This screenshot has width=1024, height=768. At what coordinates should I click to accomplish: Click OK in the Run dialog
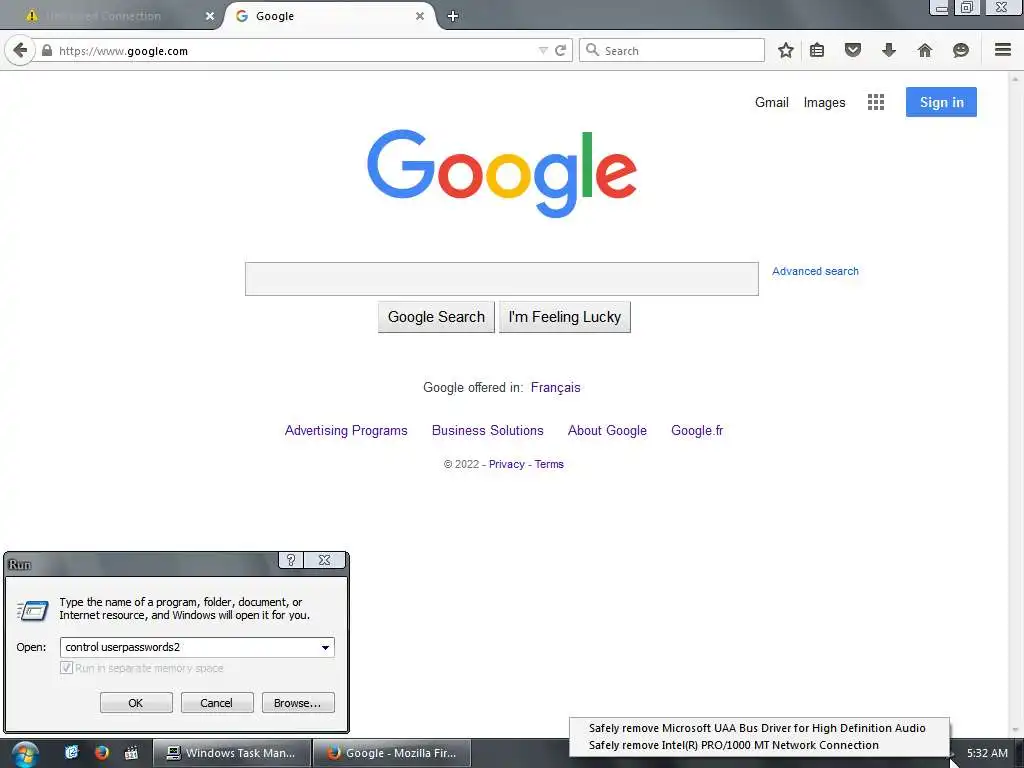click(136, 703)
